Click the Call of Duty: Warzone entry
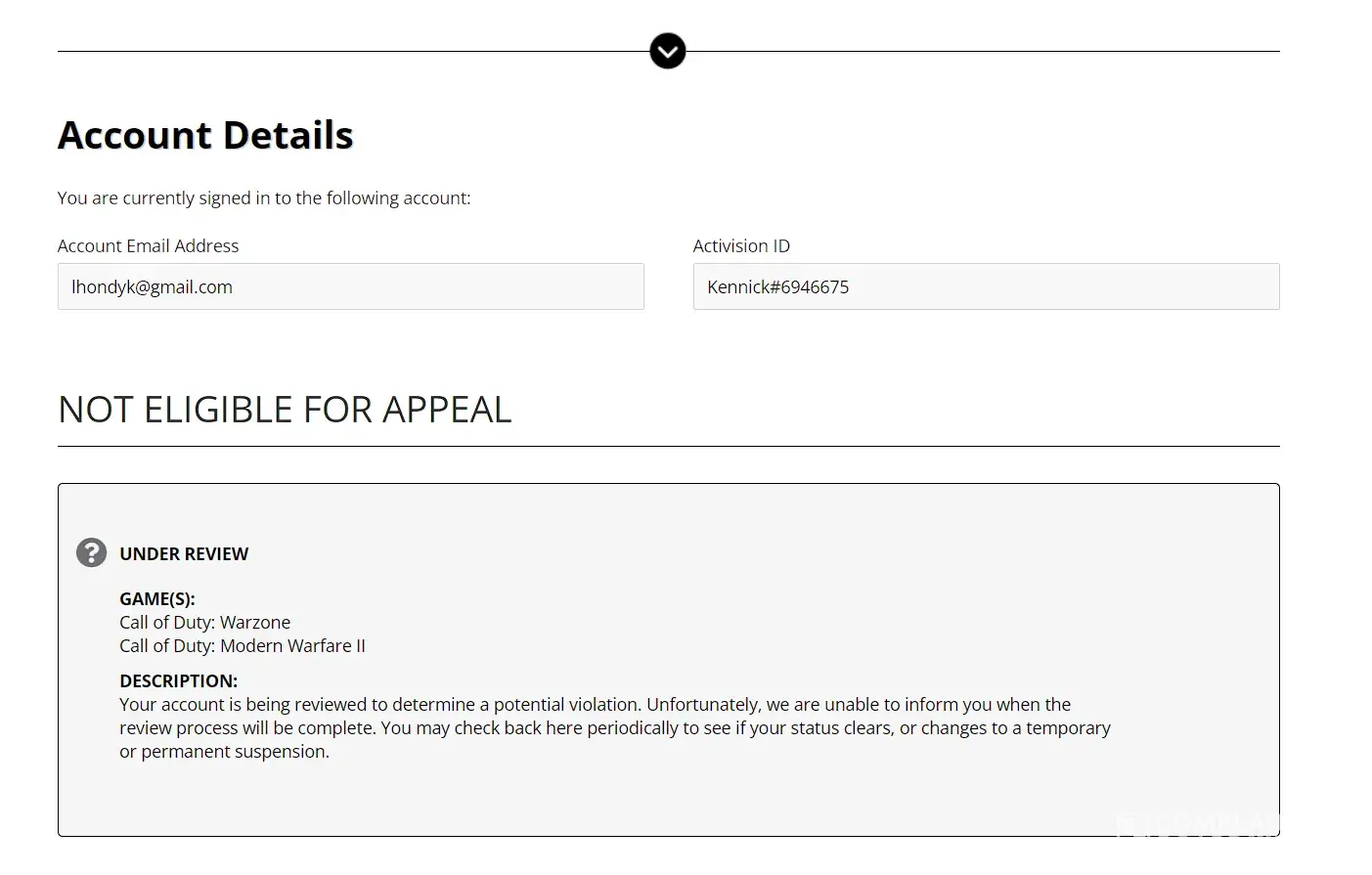 [x=204, y=623]
